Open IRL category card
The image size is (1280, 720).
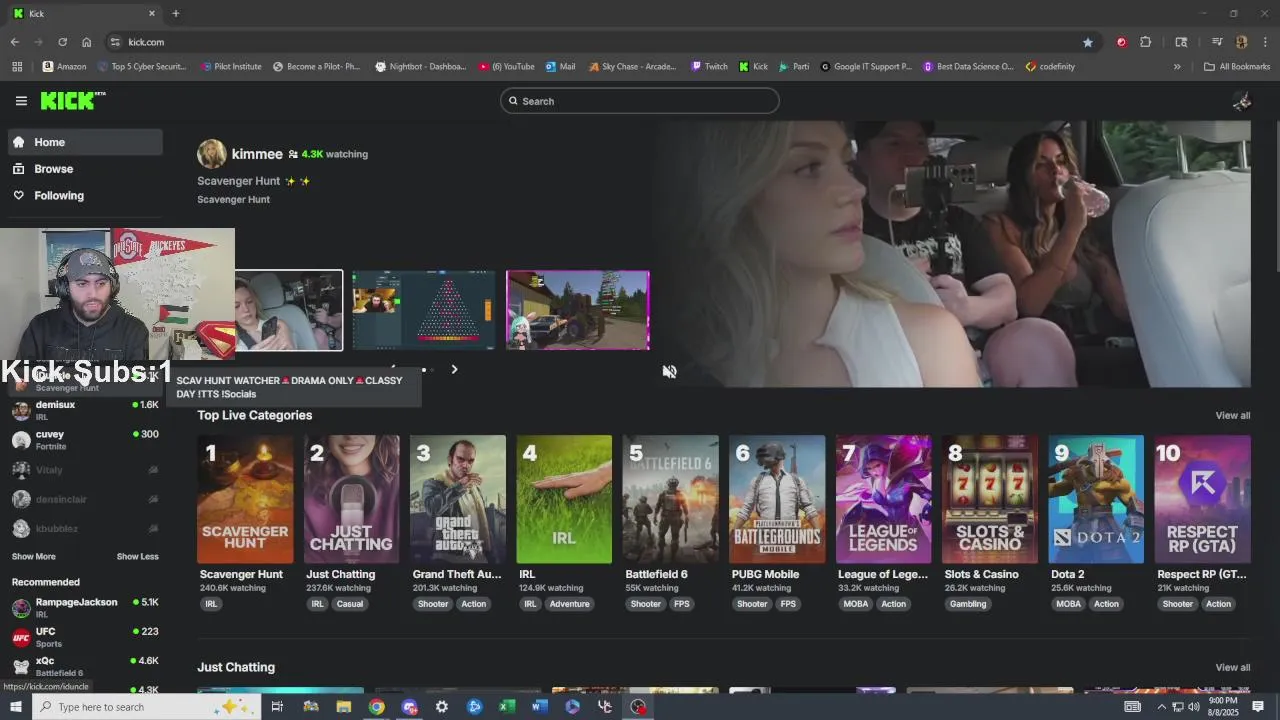[x=564, y=499]
